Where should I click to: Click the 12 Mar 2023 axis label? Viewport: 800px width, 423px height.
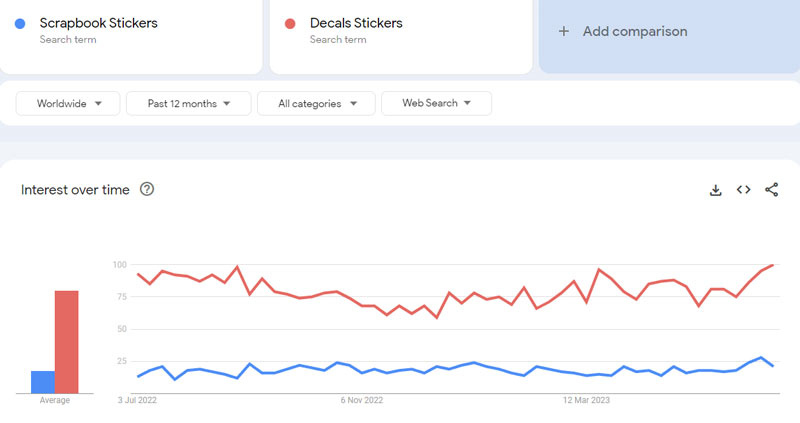click(587, 400)
